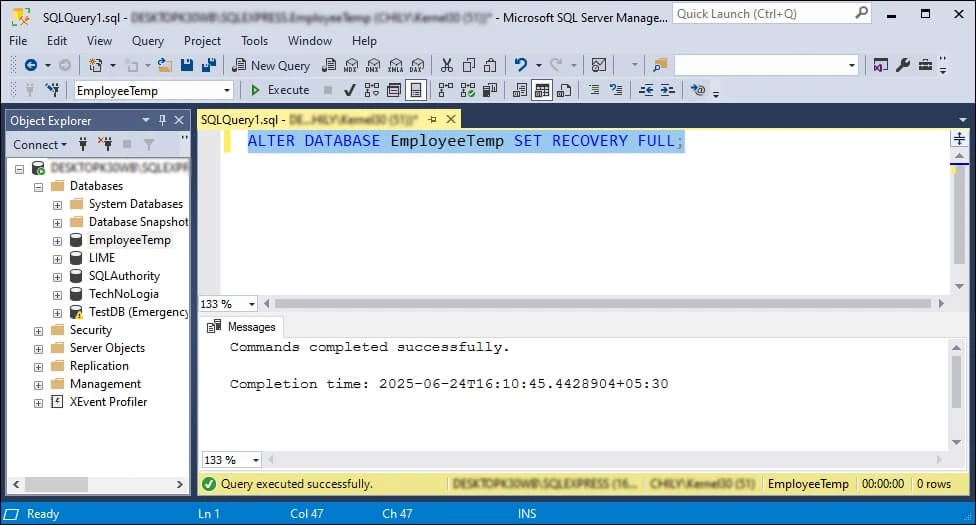976x525 pixels.
Task: Click the New Query button
Action: (x=271, y=65)
